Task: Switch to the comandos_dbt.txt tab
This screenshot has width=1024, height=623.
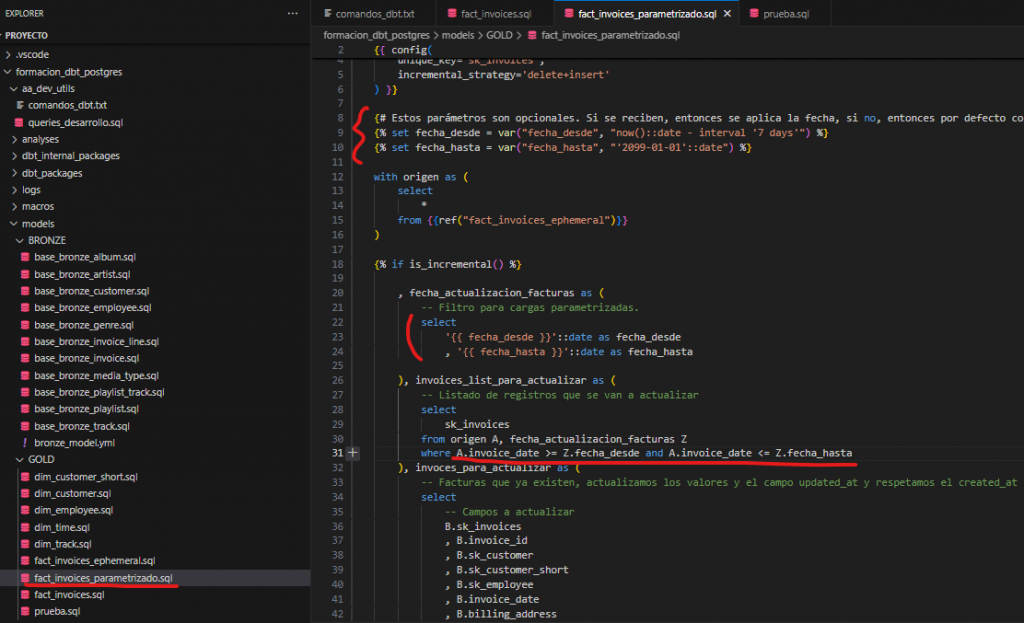Action: (374, 14)
